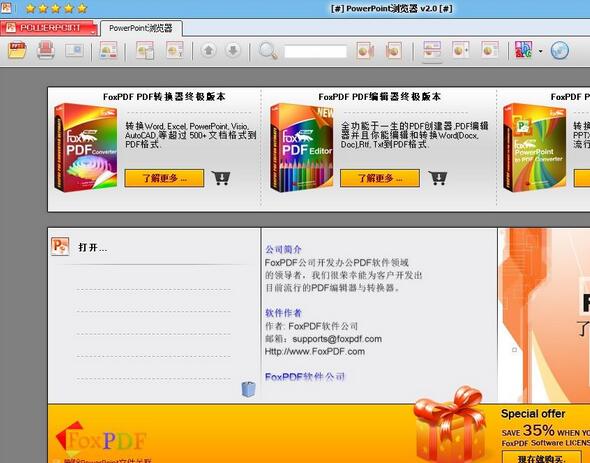Click the Fox PDF Converter box image
Image resolution: width=590 pixels, height=463 pixels.
86,148
